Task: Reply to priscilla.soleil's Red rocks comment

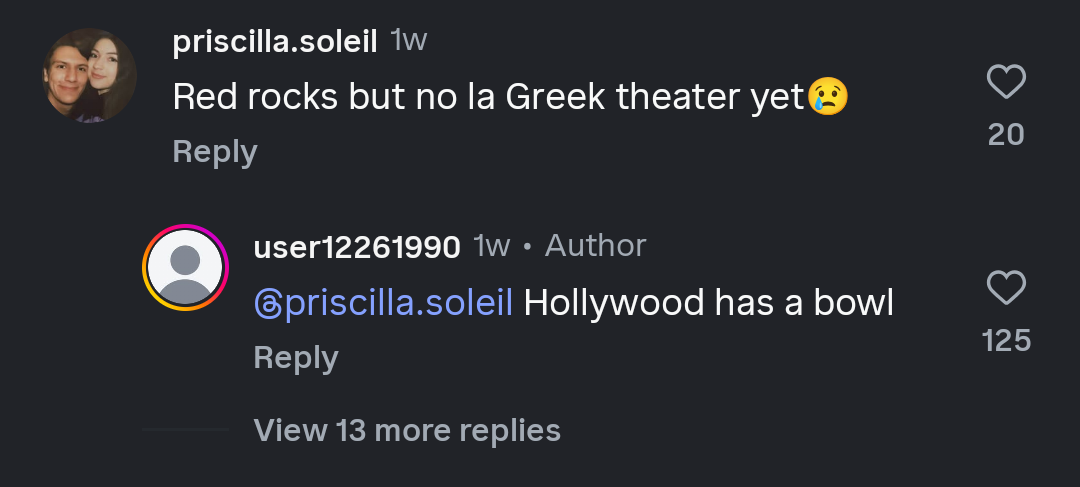Action: [215, 151]
